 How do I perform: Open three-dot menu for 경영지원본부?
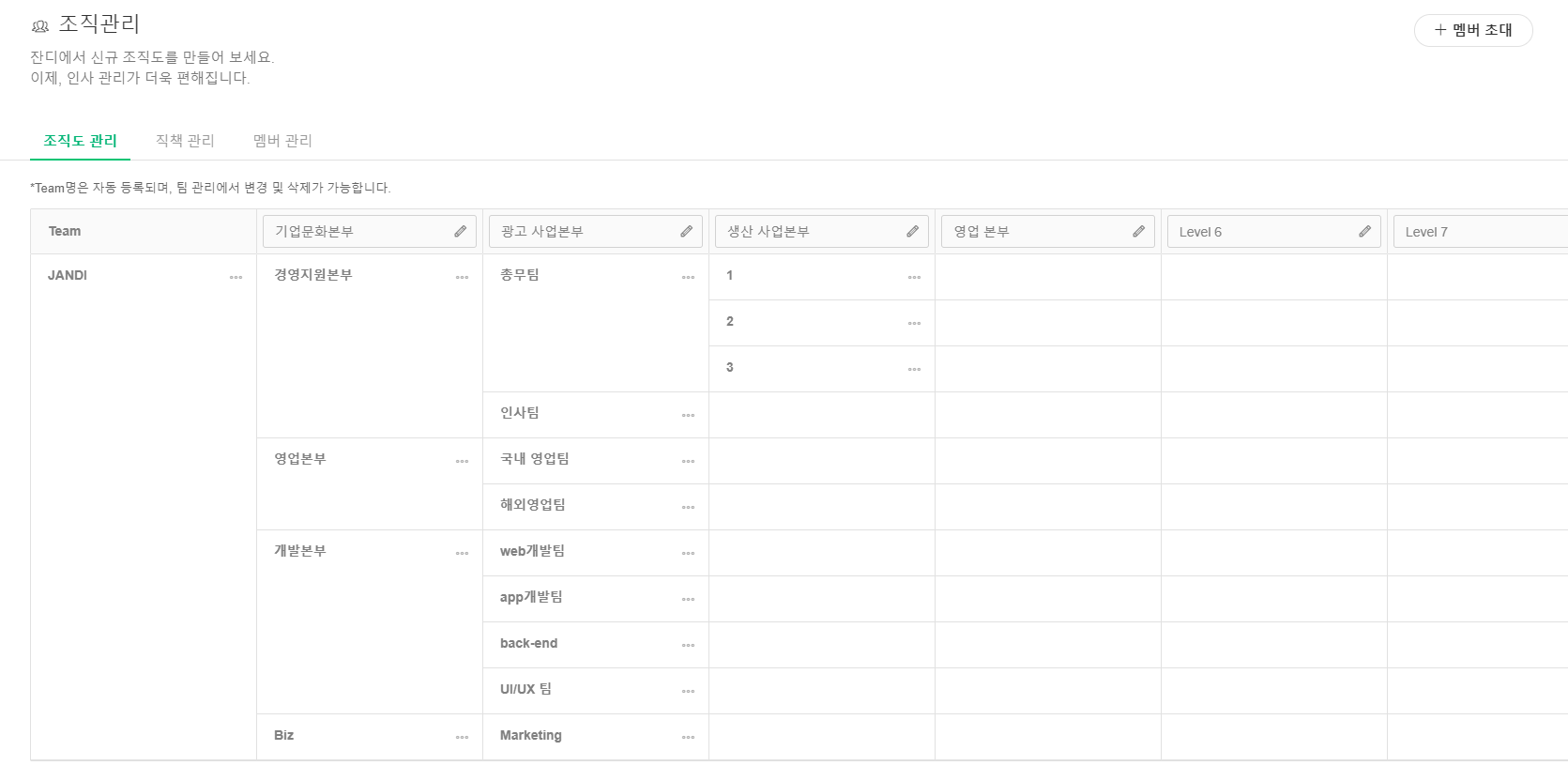(x=462, y=277)
